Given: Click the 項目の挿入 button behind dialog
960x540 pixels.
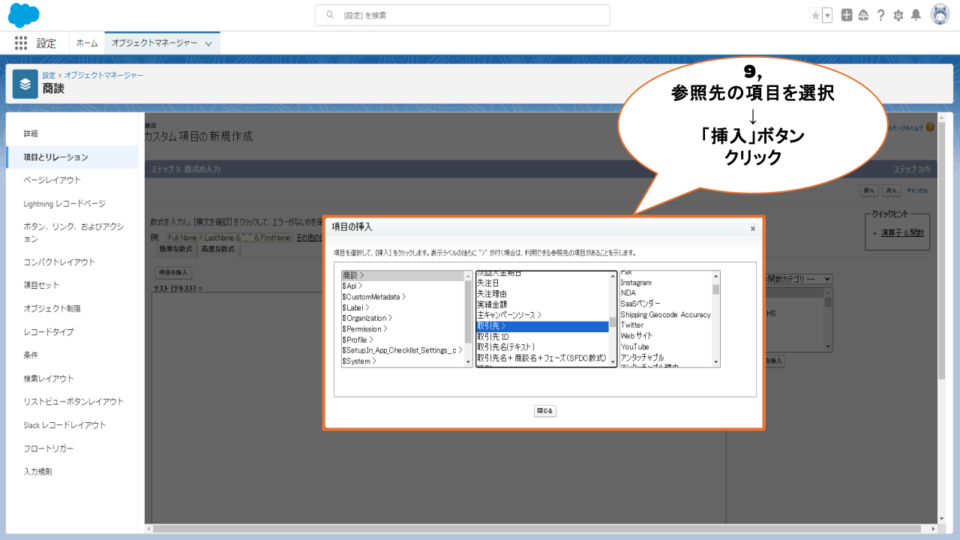Looking at the screenshot, I should pos(173,272).
